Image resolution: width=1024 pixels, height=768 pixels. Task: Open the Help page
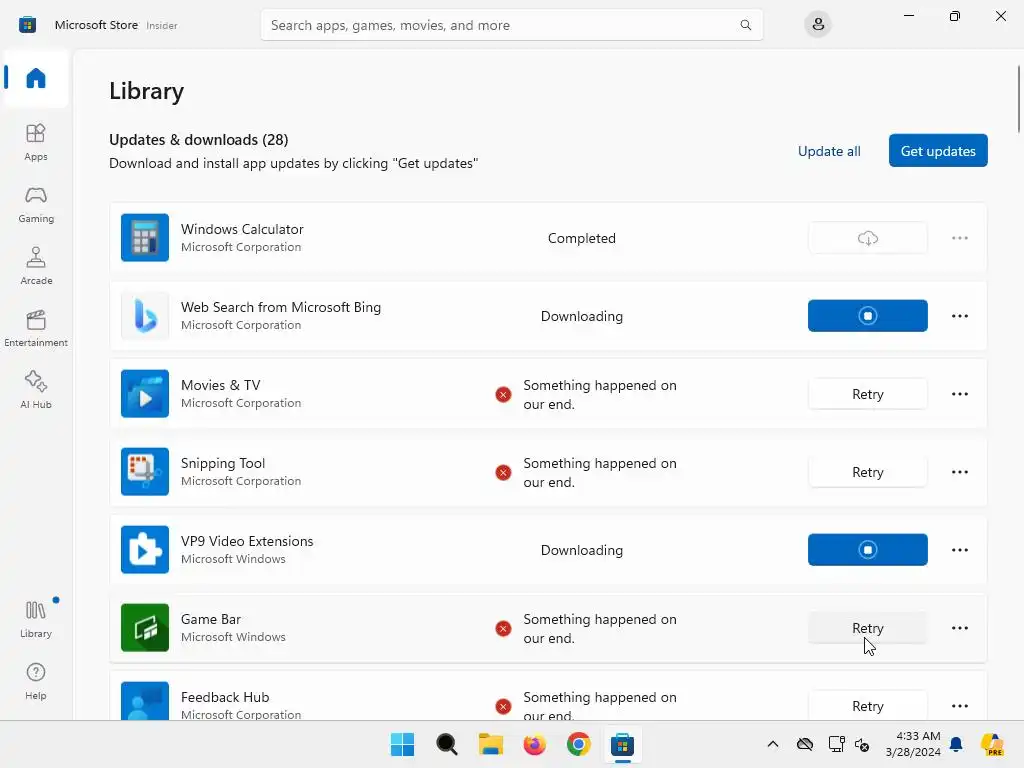click(x=36, y=682)
